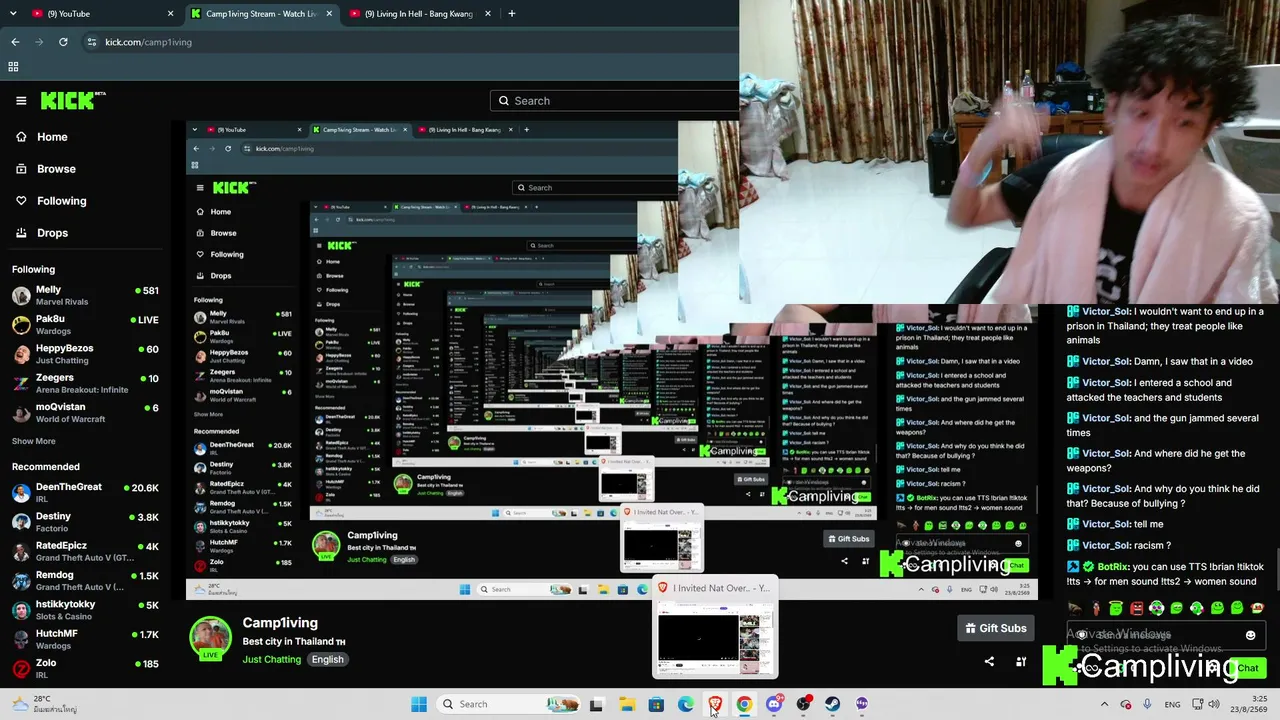The height and width of the screenshot is (720, 1280).
Task: Open moQvistan channel in Following
Action: point(85,413)
